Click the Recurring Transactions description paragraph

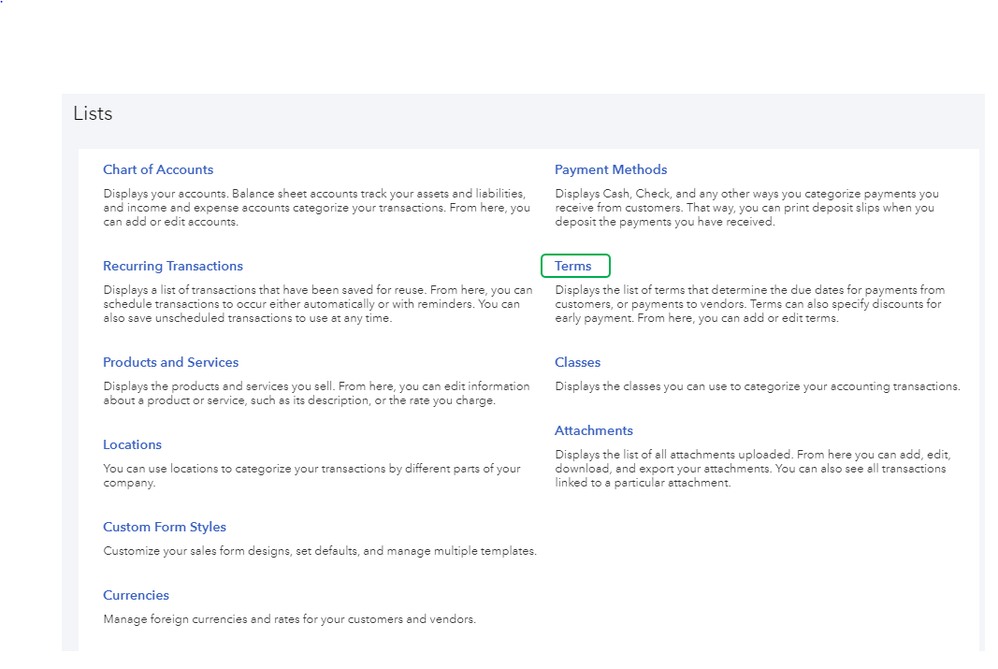point(311,304)
